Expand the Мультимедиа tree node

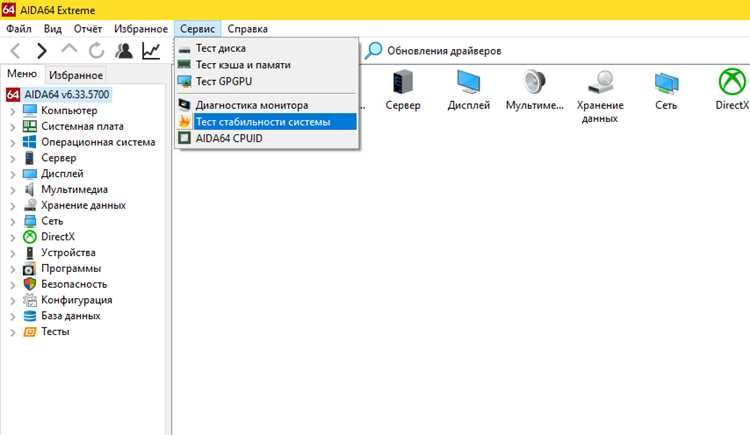pyautogui.click(x=13, y=190)
